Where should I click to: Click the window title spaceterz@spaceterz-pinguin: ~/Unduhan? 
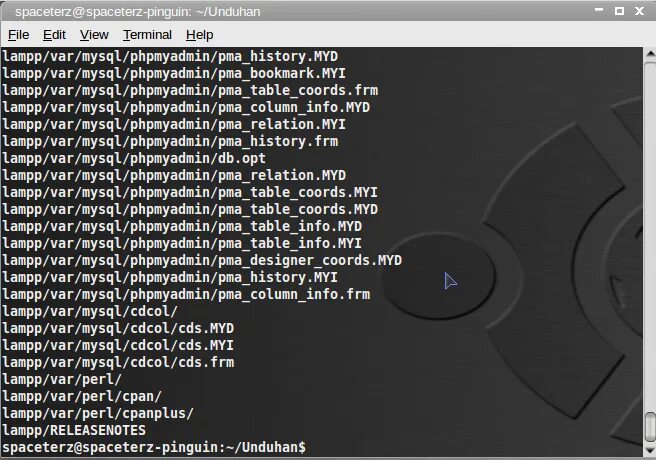pyautogui.click(x=138, y=12)
